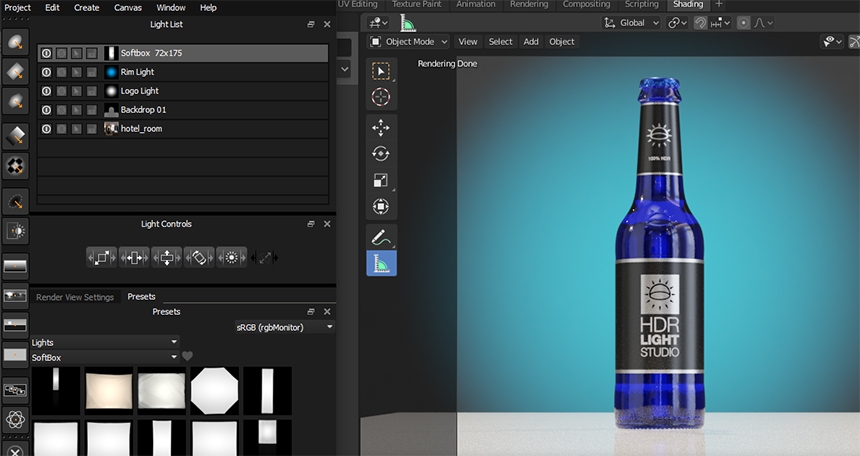The image size is (860, 456).
Task: Toggle power for Softbox 72x175 light
Action: 47,53
